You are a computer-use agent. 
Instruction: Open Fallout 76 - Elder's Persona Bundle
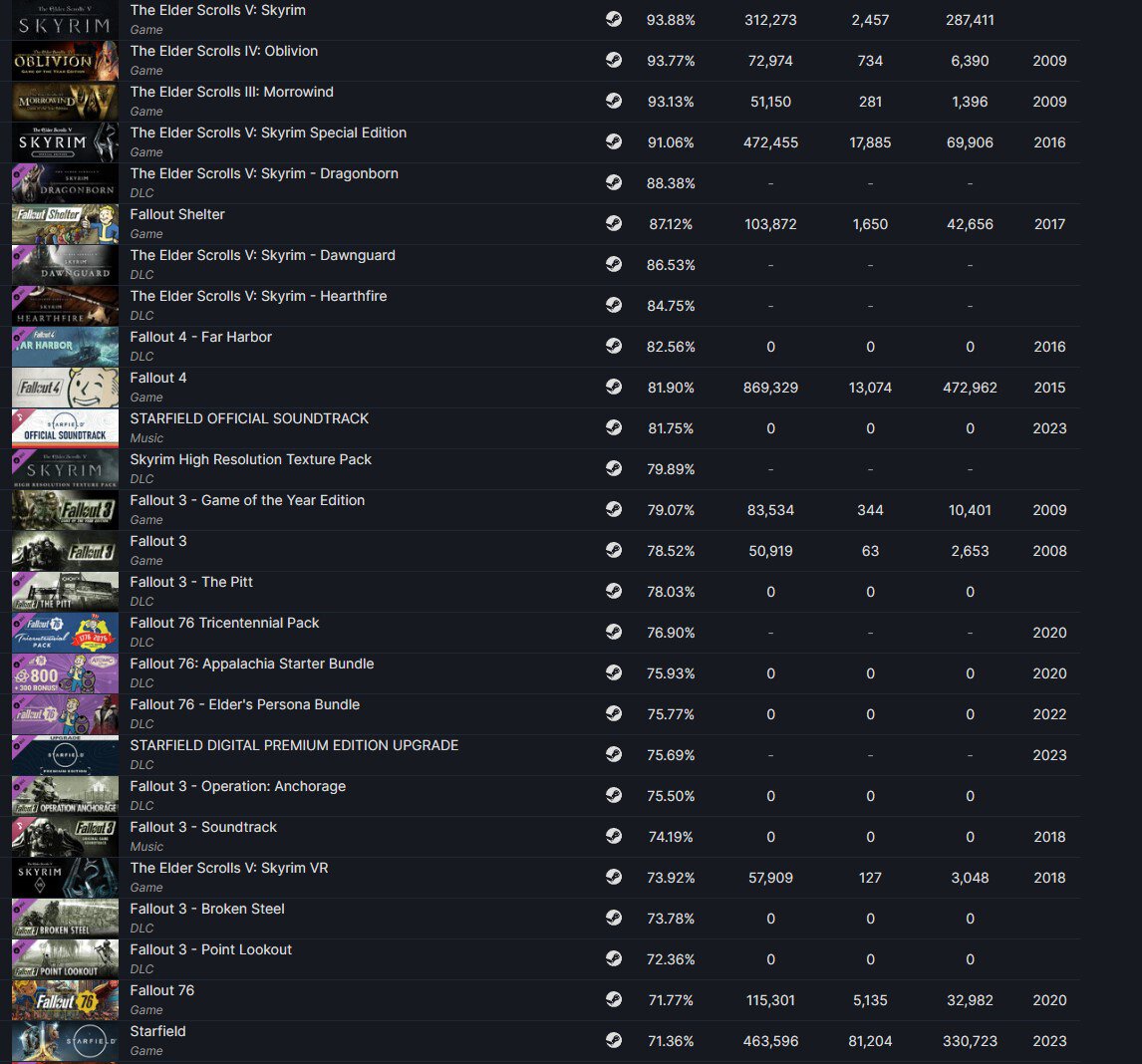(245, 704)
